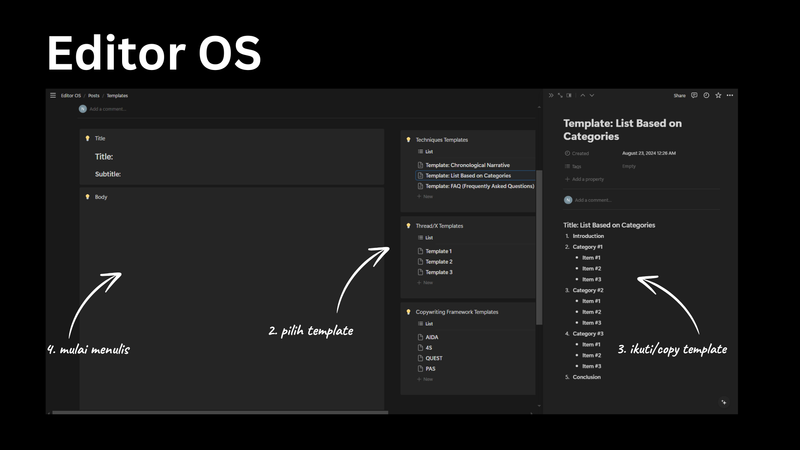This screenshot has height=450, width=800.
Task: Click the Share button
Action: coord(680,95)
